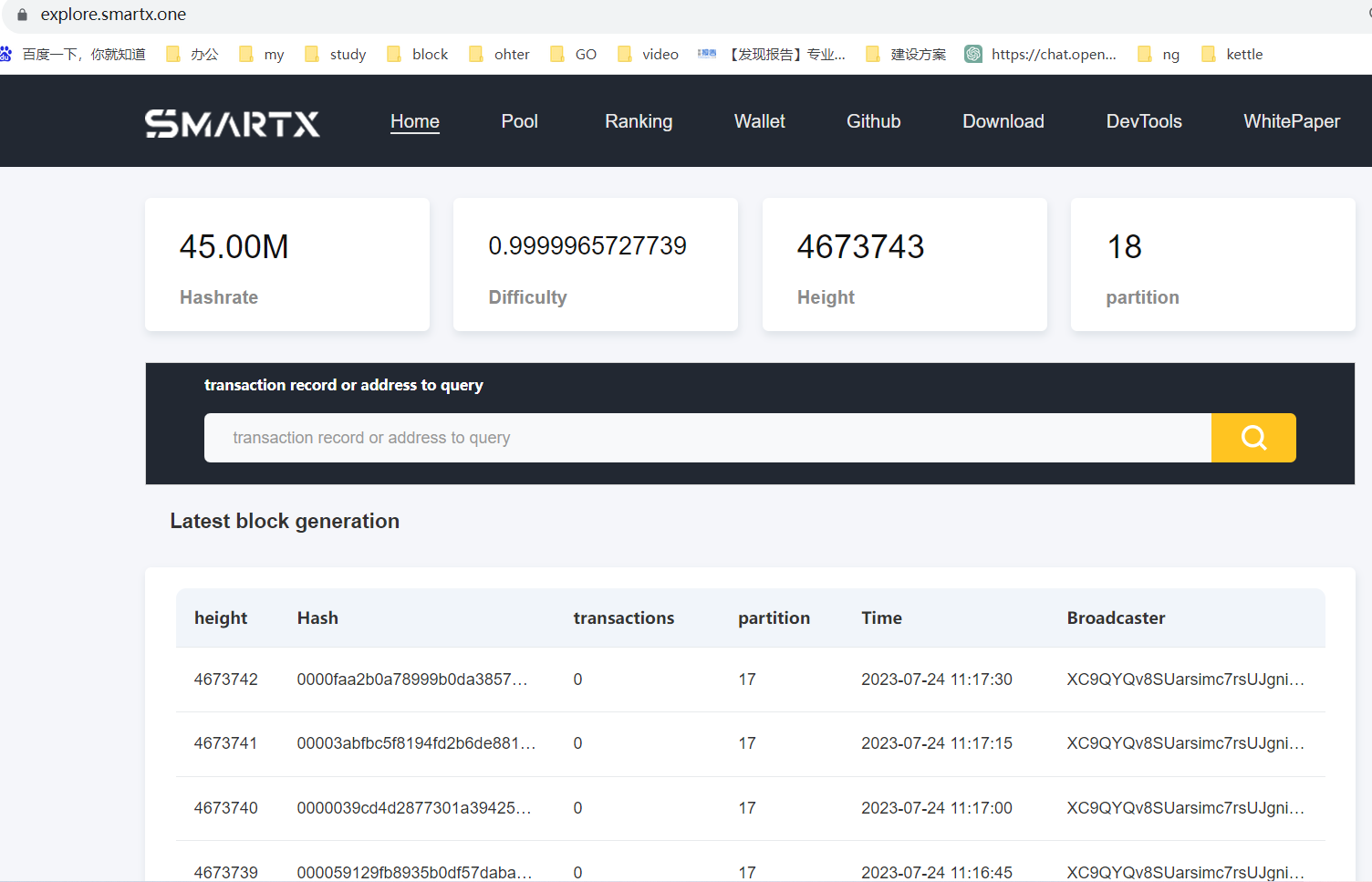The height and width of the screenshot is (882, 1372).
Task: Open the DevTools page
Action: [1144, 121]
